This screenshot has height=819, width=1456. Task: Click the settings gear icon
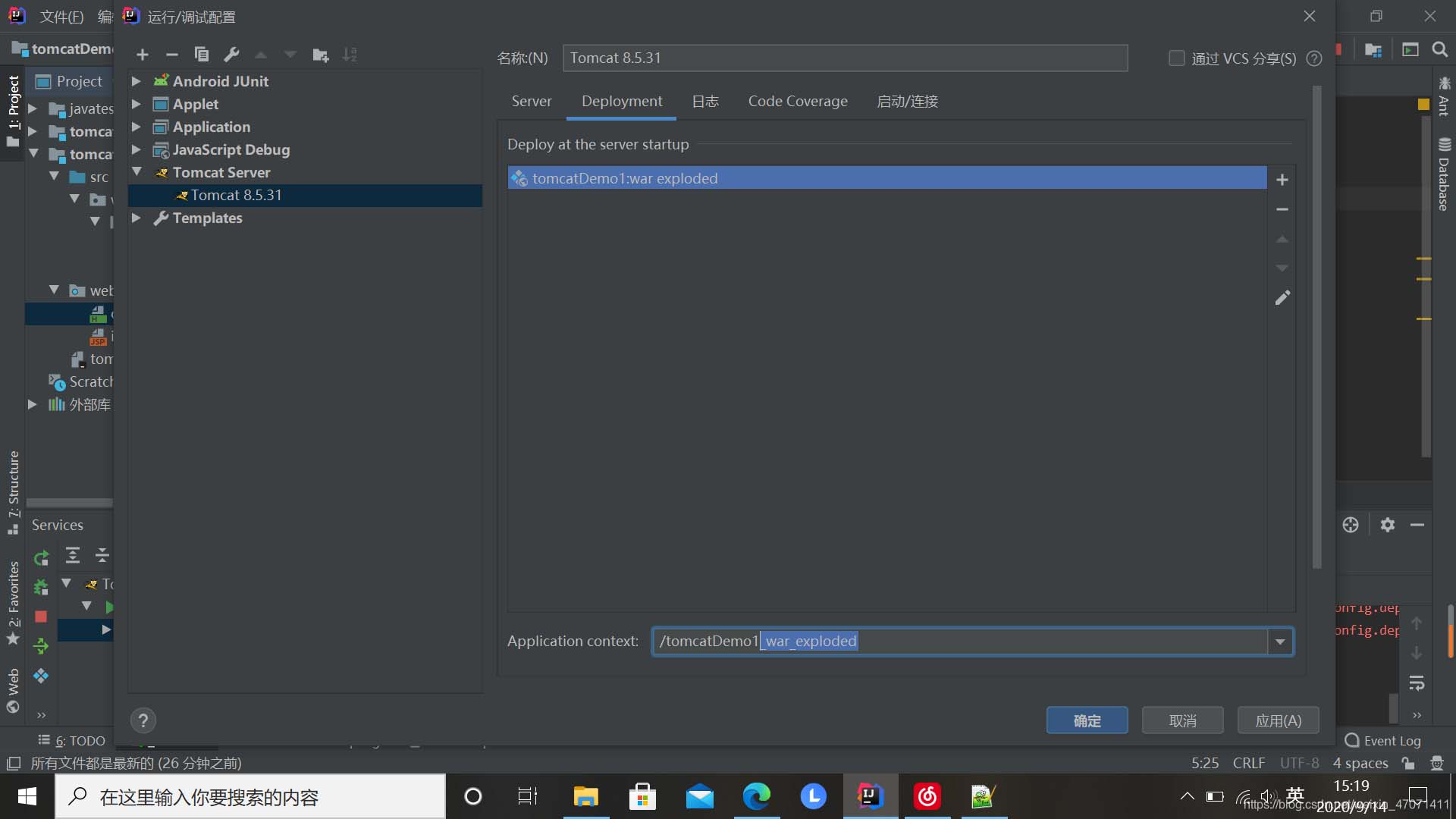[1388, 525]
